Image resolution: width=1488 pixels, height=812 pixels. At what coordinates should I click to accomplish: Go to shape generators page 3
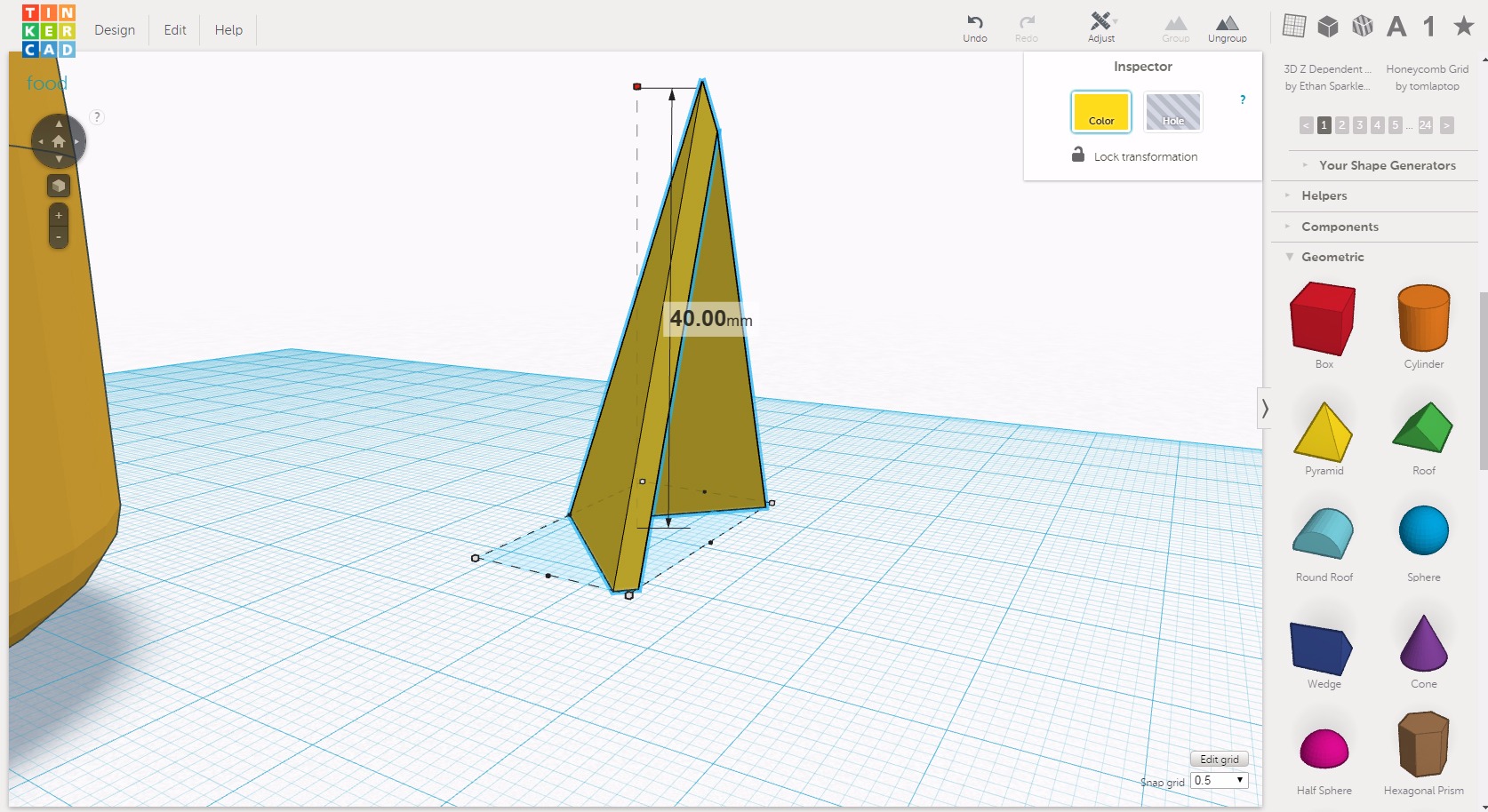tap(1359, 125)
